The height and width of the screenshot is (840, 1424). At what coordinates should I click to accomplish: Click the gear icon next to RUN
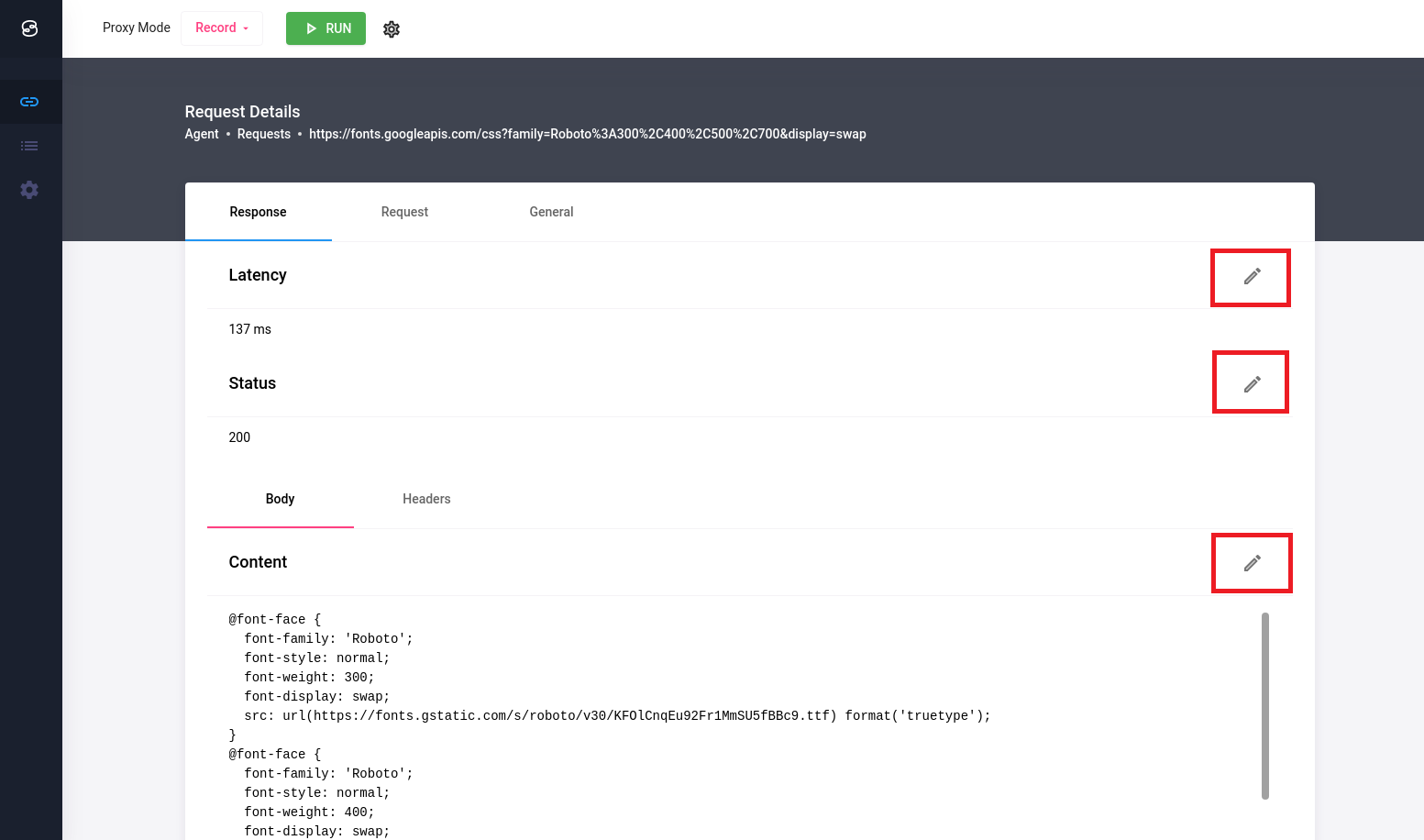coord(392,29)
